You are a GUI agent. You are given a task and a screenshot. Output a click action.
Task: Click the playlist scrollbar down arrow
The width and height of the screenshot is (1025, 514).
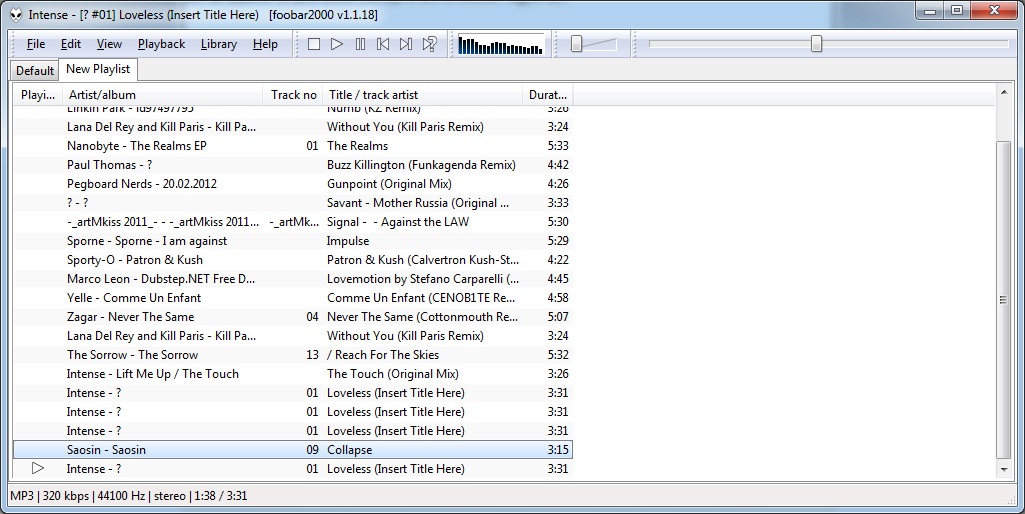(1003, 470)
